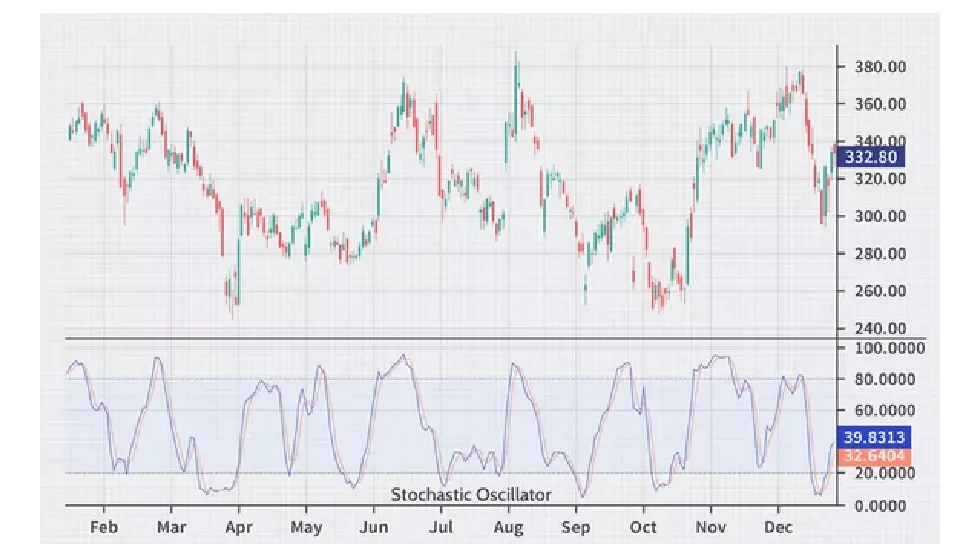Click the 332.80 current price label
Viewport: 974px width, 548px height.
coord(871,157)
